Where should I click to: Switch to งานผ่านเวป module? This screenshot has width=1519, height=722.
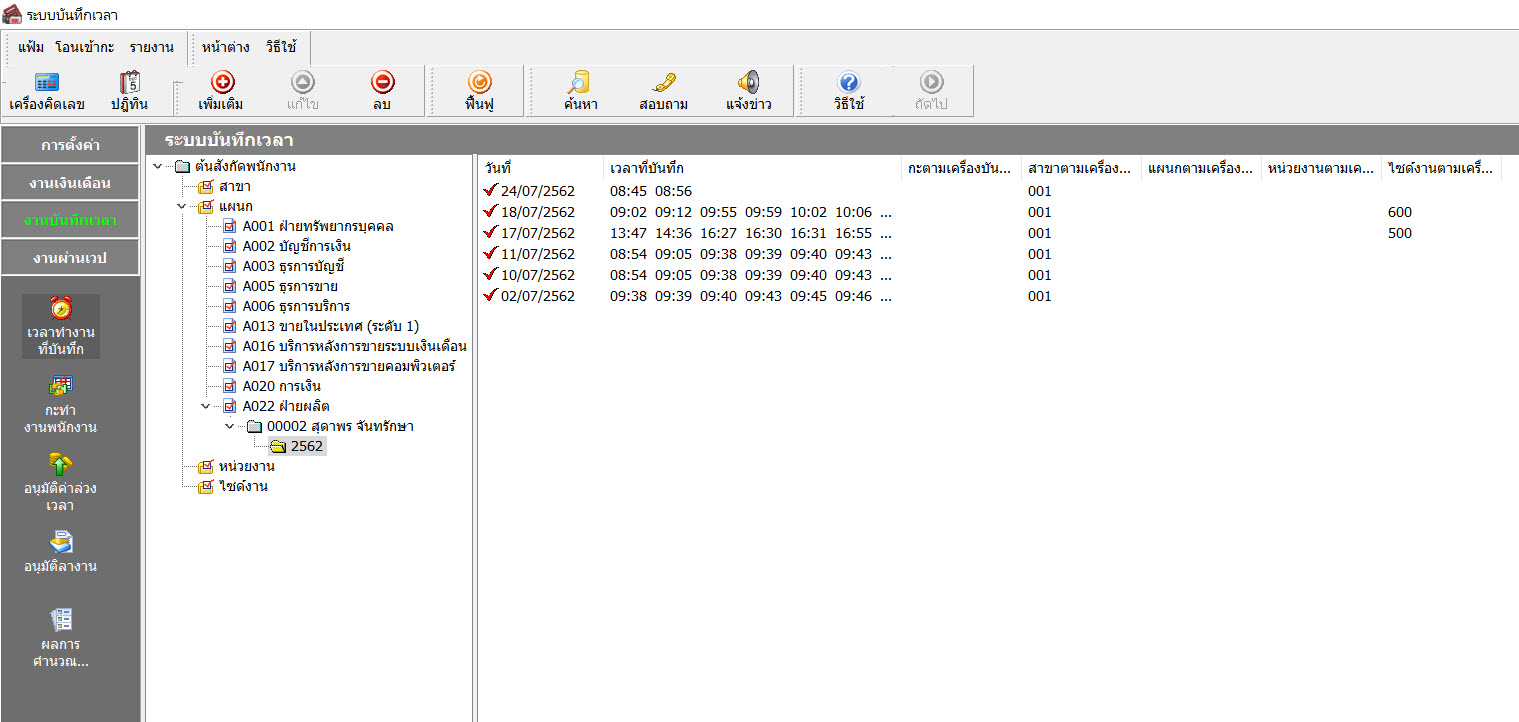coord(70,258)
